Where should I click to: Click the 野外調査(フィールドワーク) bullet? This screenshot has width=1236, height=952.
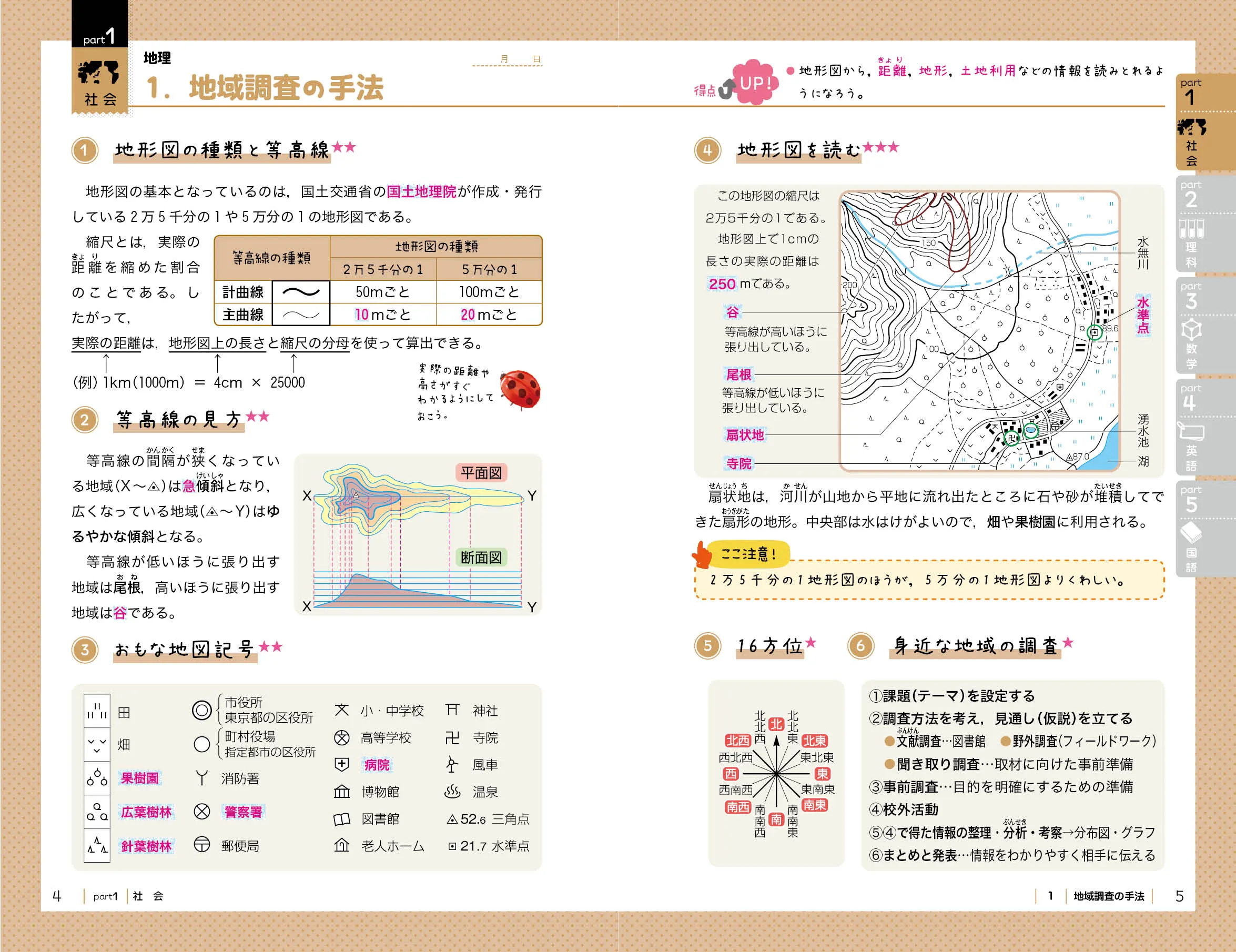coord(1079,742)
